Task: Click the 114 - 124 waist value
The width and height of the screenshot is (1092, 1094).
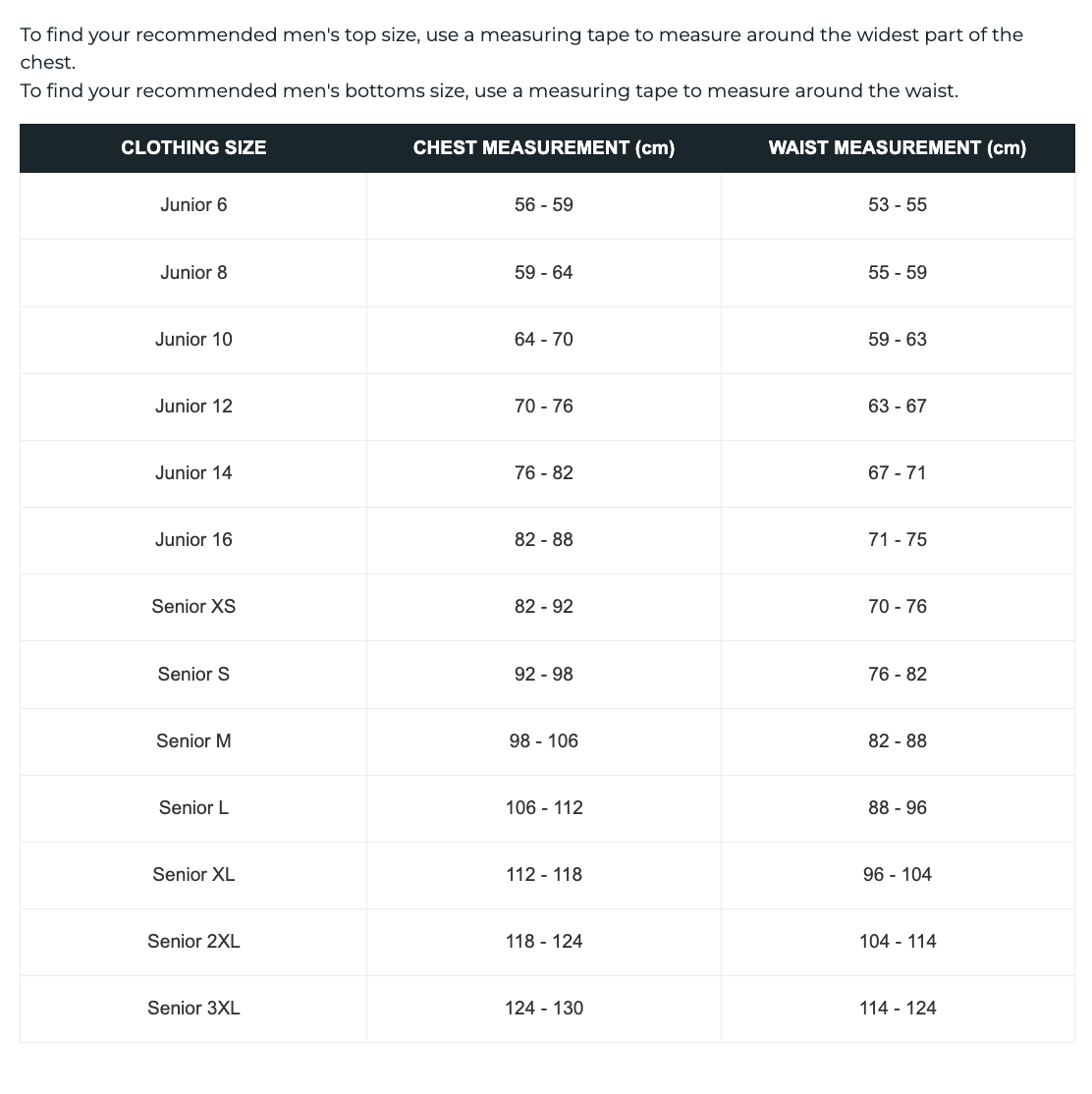Action: [x=898, y=1008]
